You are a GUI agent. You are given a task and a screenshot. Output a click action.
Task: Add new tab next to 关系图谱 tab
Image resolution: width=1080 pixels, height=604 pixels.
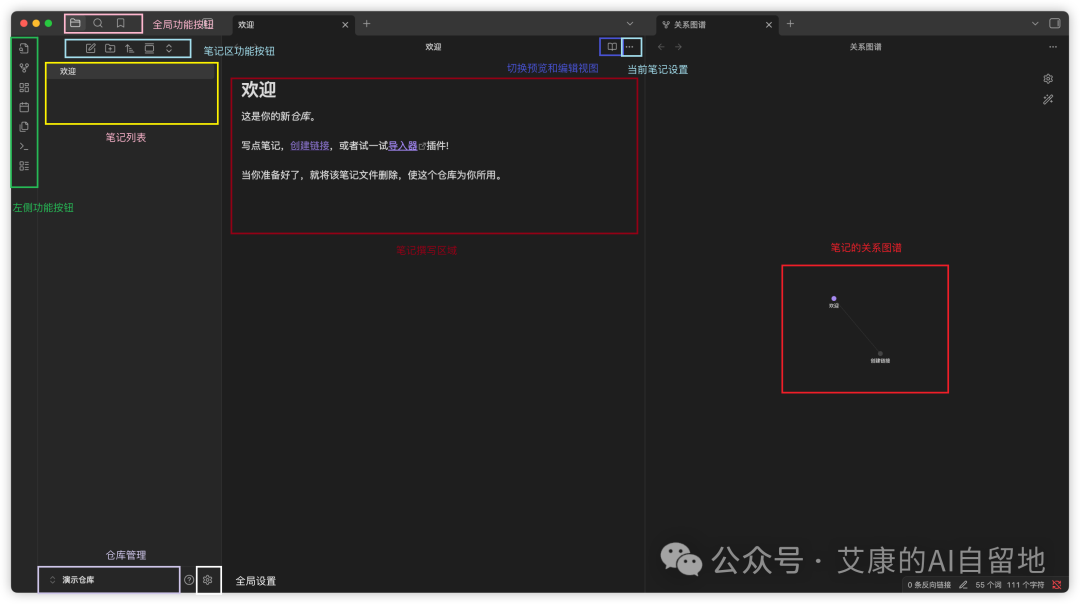pos(790,23)
